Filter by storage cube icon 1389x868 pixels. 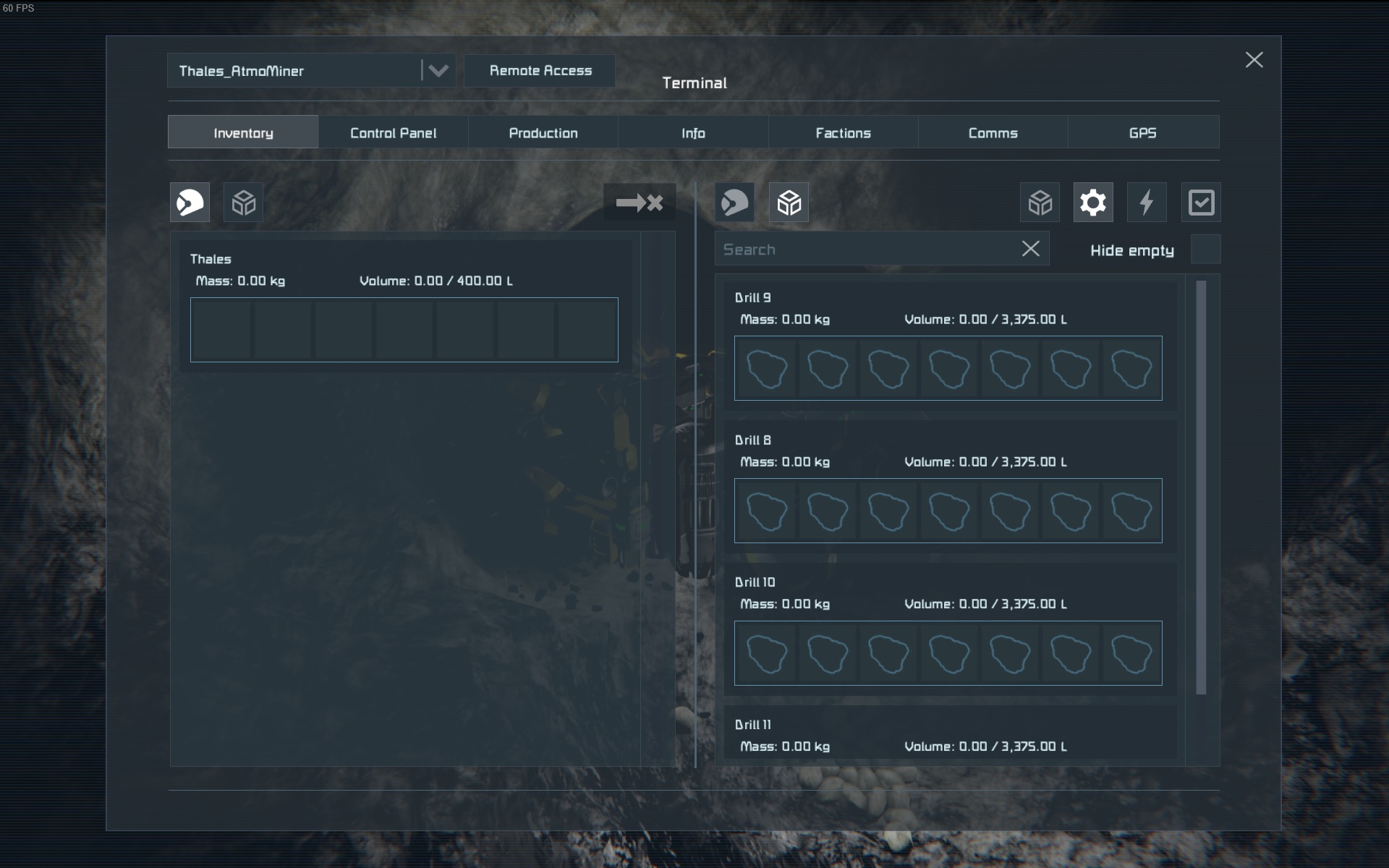click(1040, 203)
